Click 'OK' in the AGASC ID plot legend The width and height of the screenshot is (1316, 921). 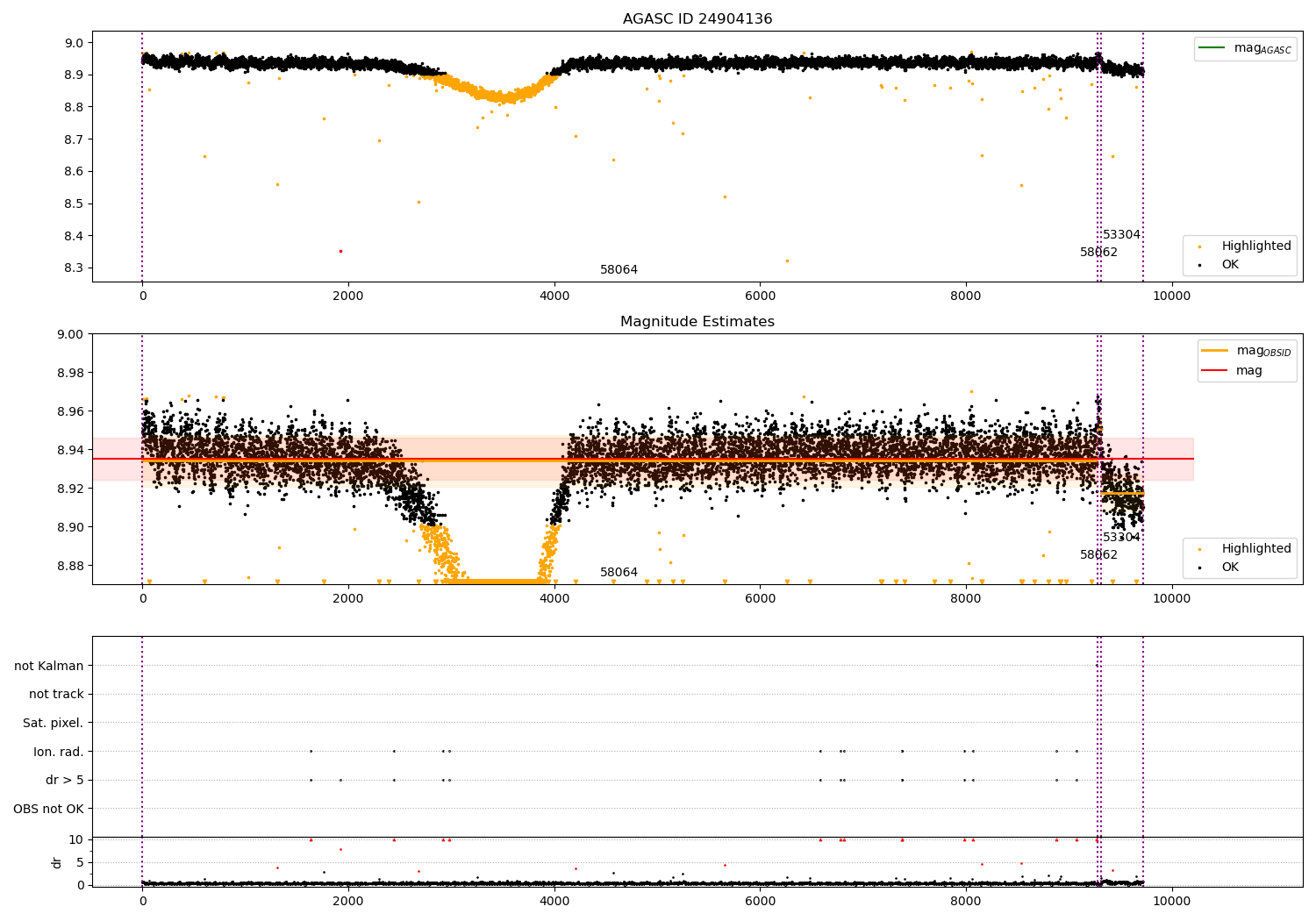point(1230,265)
